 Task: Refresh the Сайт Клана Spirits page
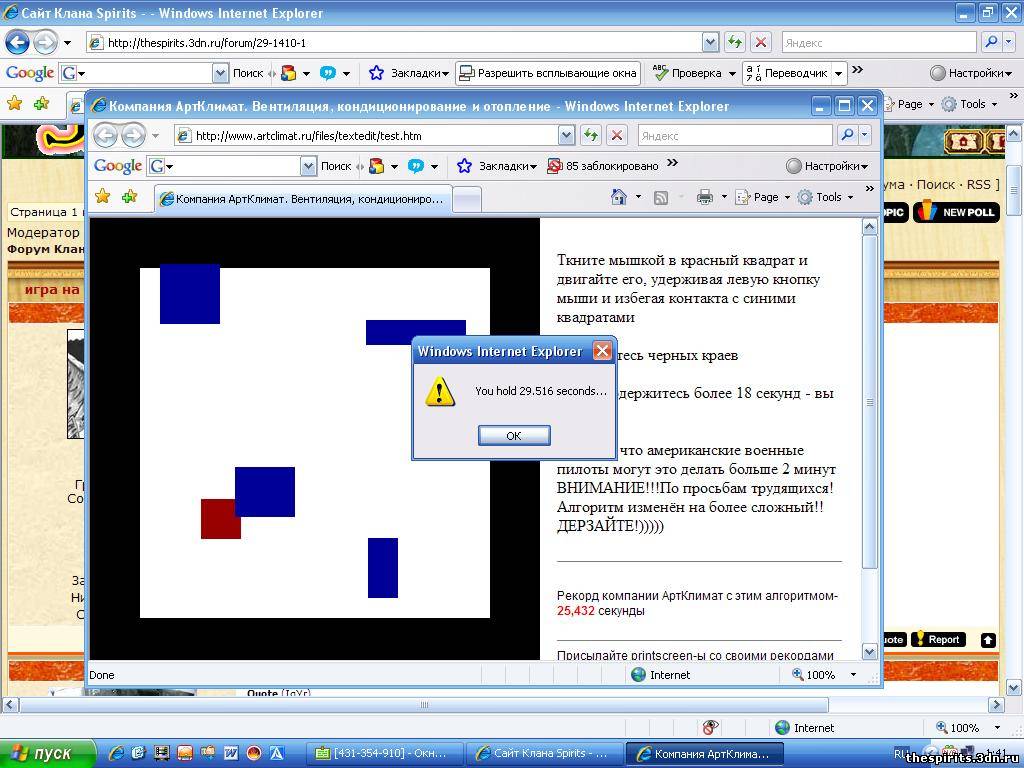point(735,43)
